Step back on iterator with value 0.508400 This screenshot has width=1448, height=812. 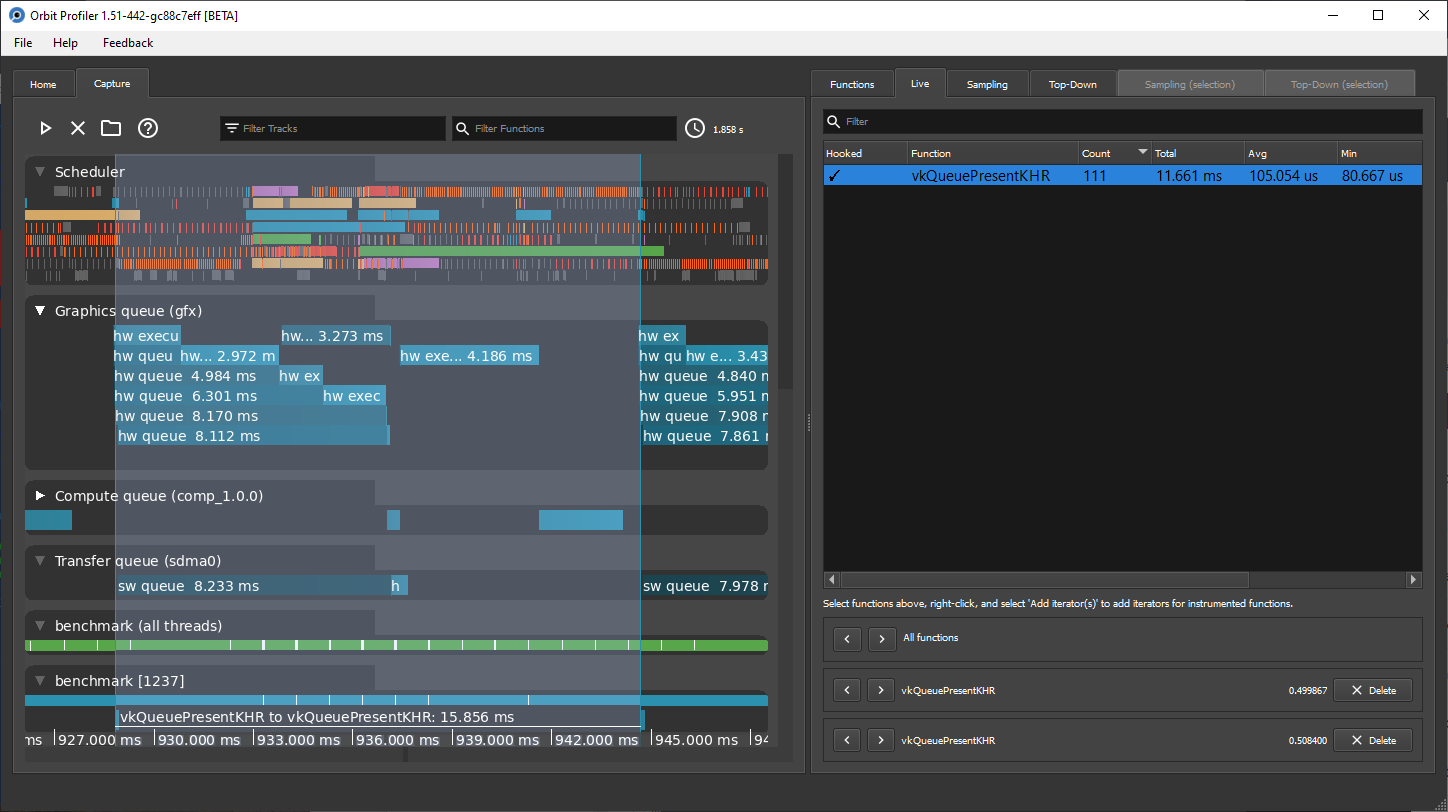point(847,740)
